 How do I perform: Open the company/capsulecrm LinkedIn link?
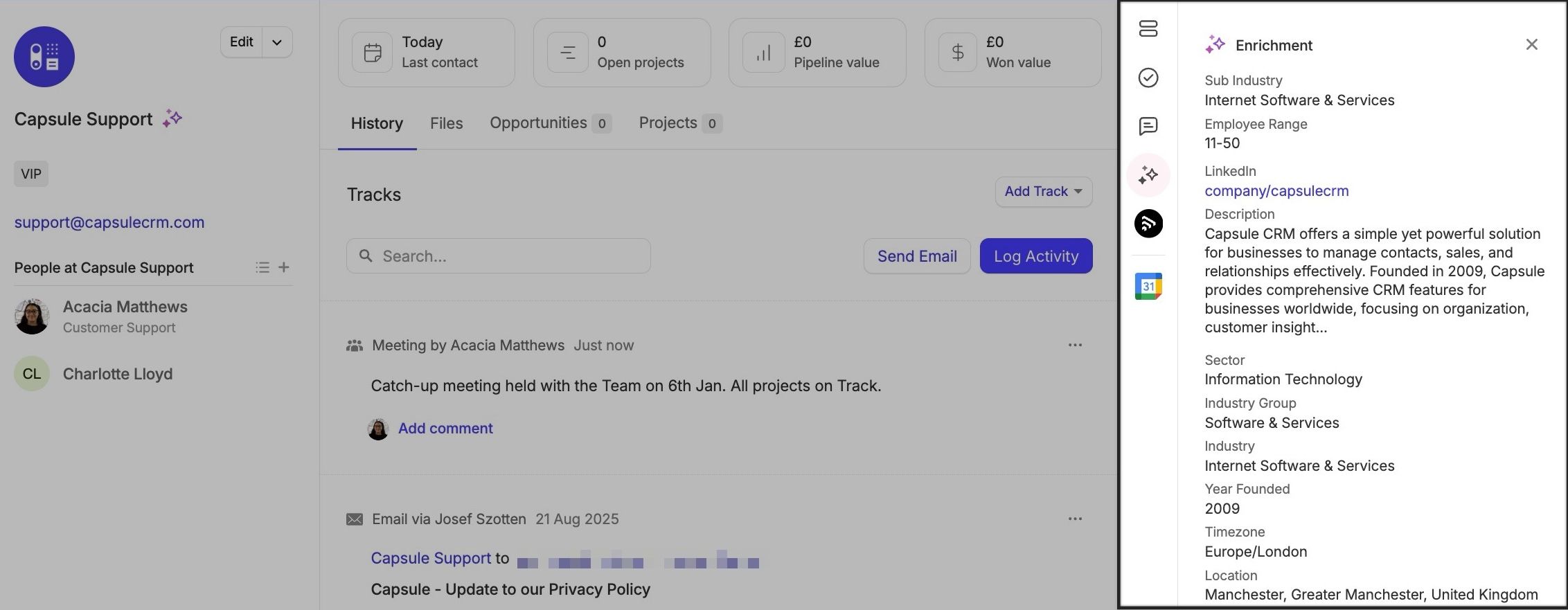(x=1276, y=191)
